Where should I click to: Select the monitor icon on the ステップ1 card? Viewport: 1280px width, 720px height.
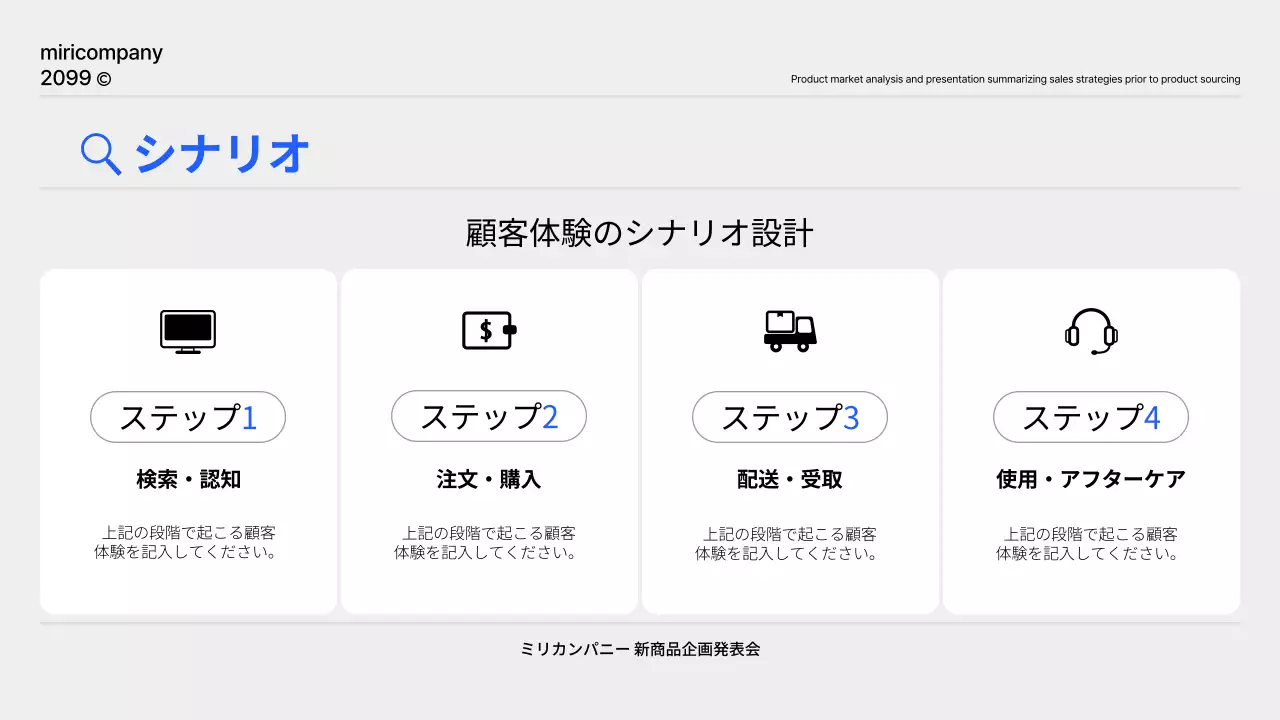pyautogui.click(x=188, y=331)
